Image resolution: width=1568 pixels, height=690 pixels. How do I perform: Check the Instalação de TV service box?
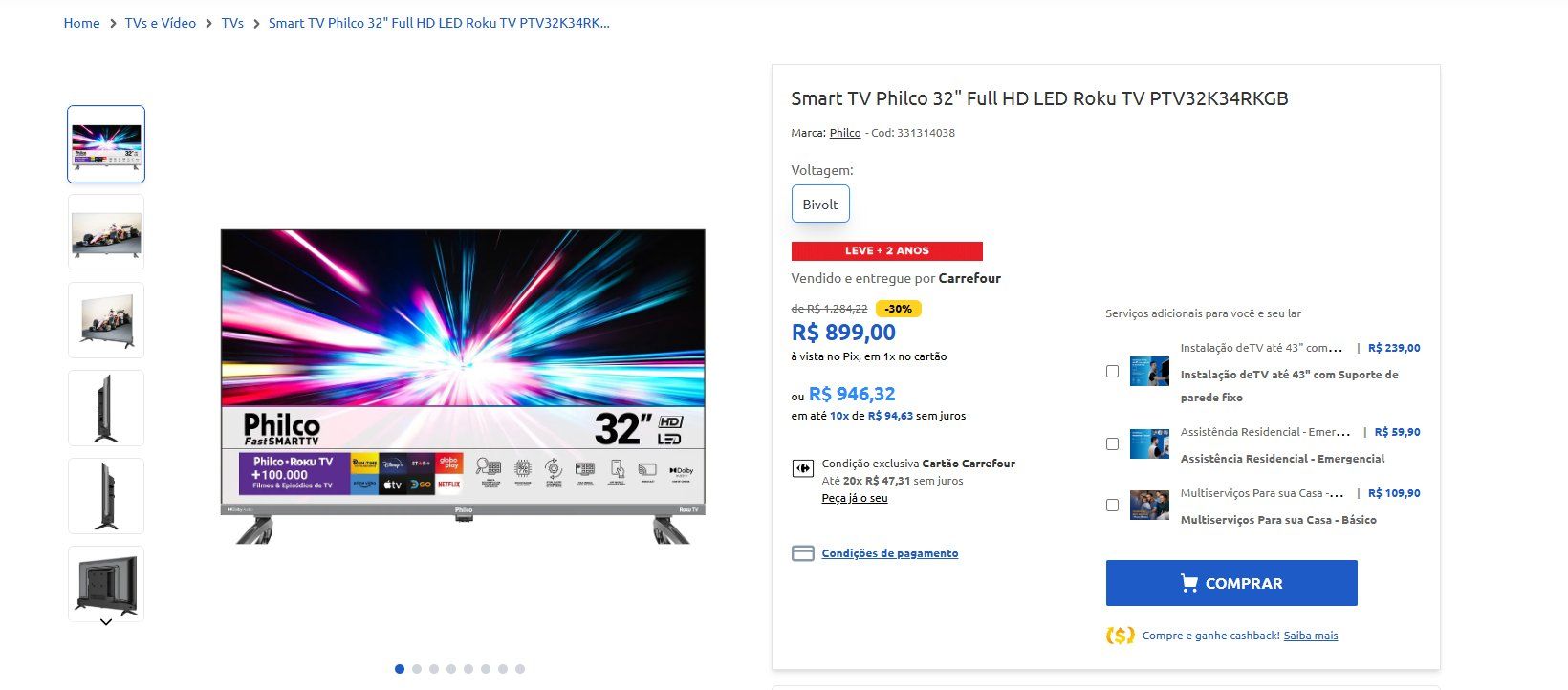(1112, 371)
